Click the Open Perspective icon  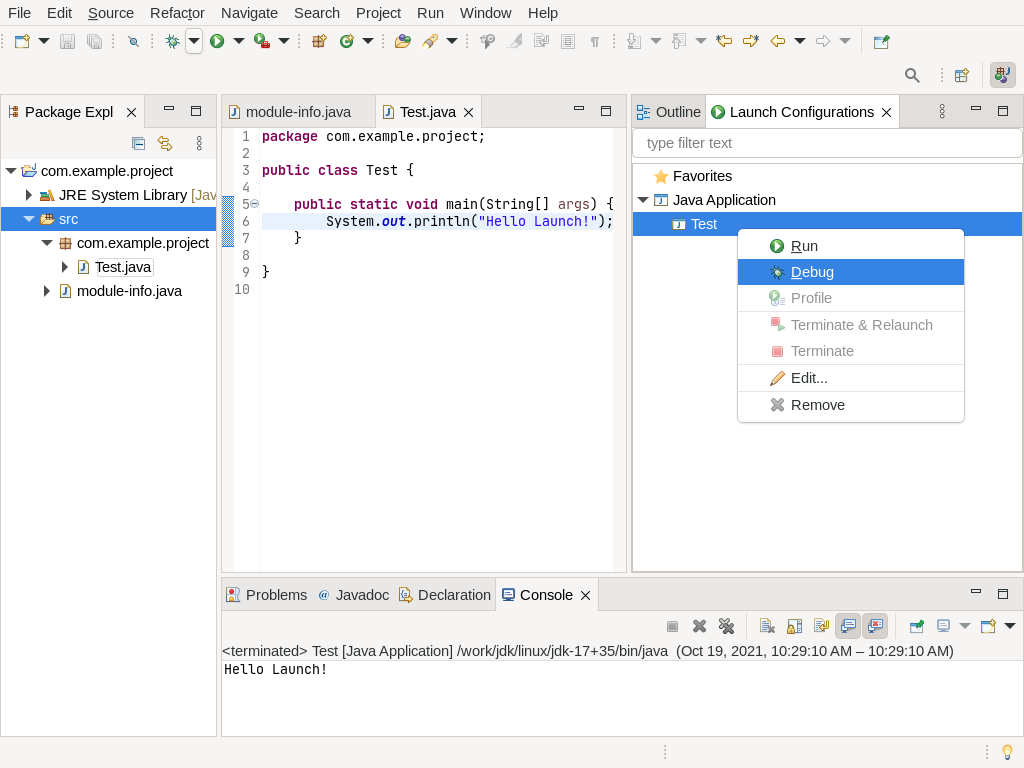pos(961,75)
